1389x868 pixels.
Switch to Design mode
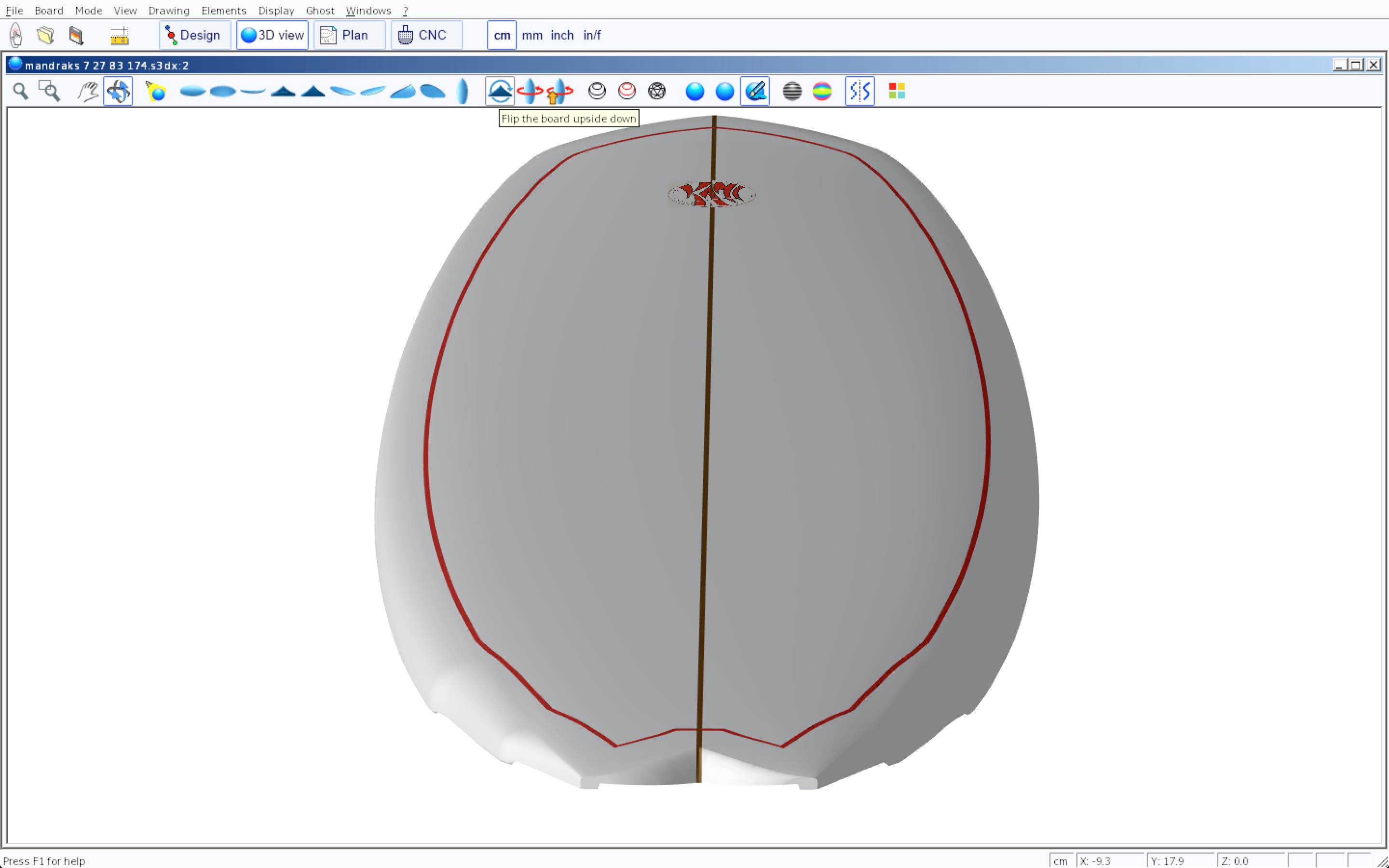[194, 35]
